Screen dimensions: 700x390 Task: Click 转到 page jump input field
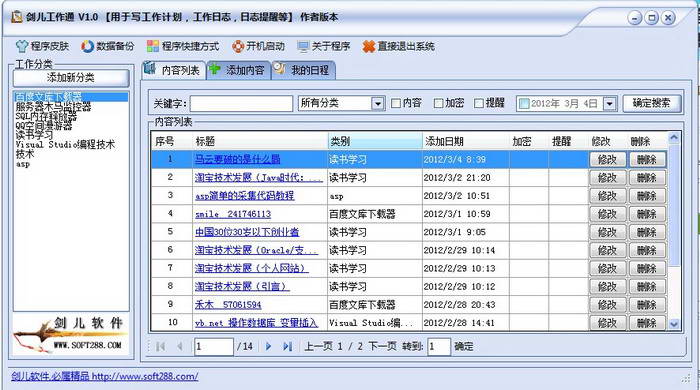(x=438, y=346)
